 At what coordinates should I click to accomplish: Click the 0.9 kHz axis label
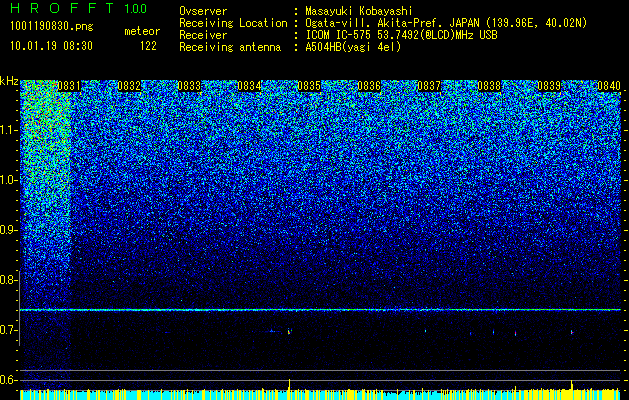coord(9,230)
